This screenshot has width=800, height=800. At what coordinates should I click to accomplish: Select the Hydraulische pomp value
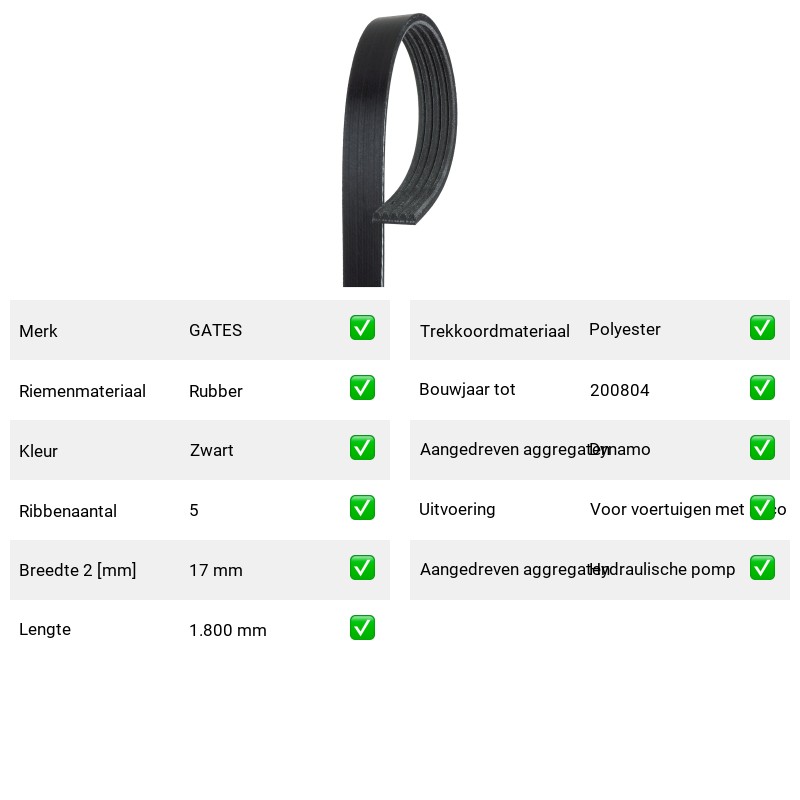(662, 569)
